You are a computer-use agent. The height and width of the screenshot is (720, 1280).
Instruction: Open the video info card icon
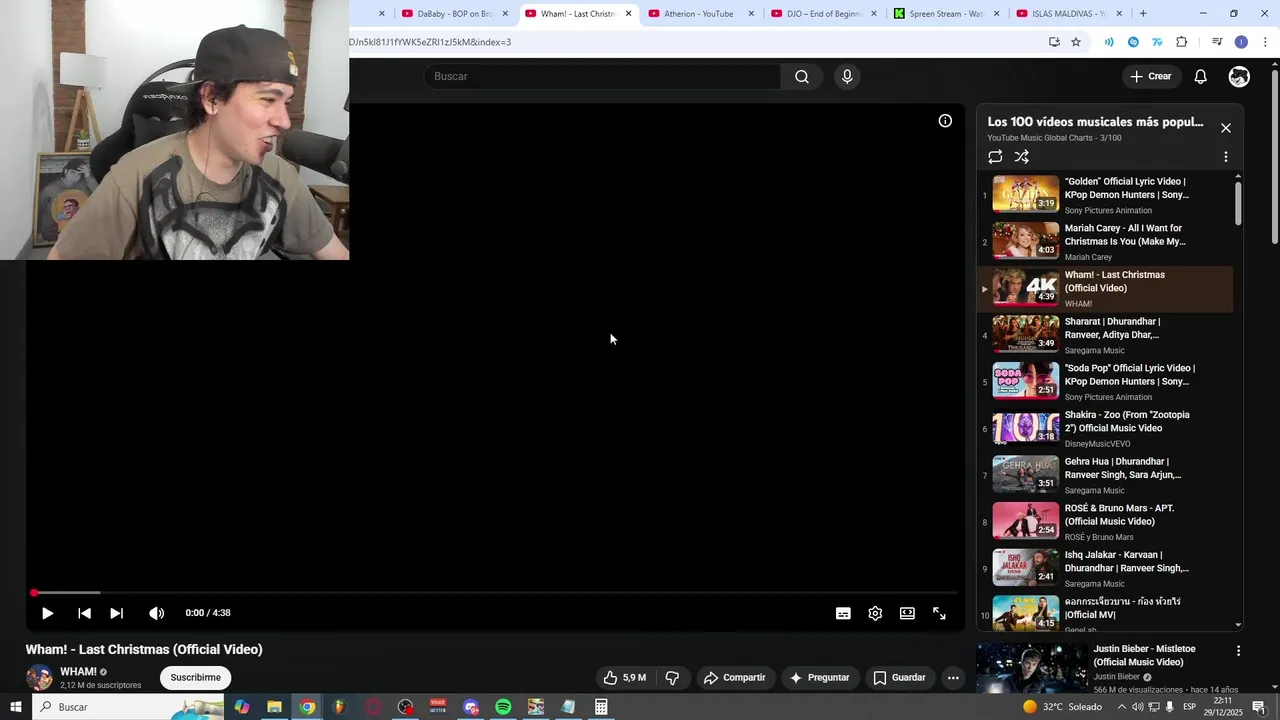pos(945,121)
